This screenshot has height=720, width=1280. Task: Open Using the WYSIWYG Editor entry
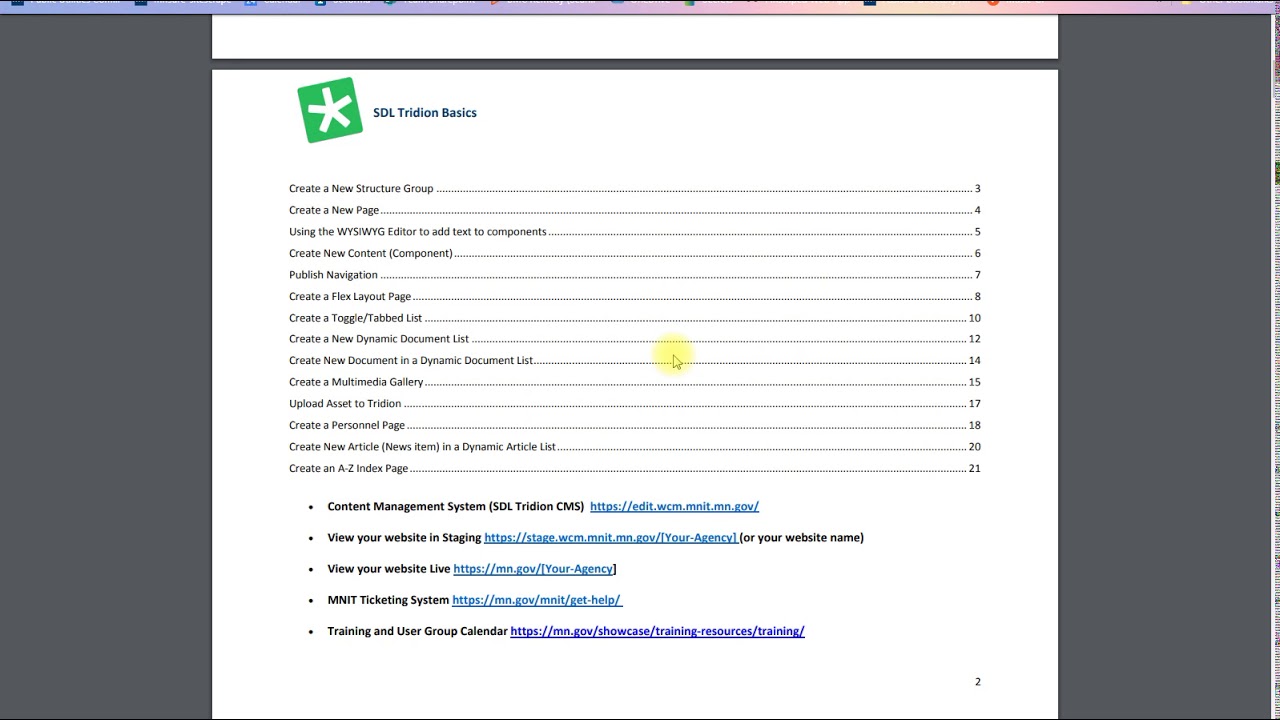pyautogui.click(x=634, y=231)
